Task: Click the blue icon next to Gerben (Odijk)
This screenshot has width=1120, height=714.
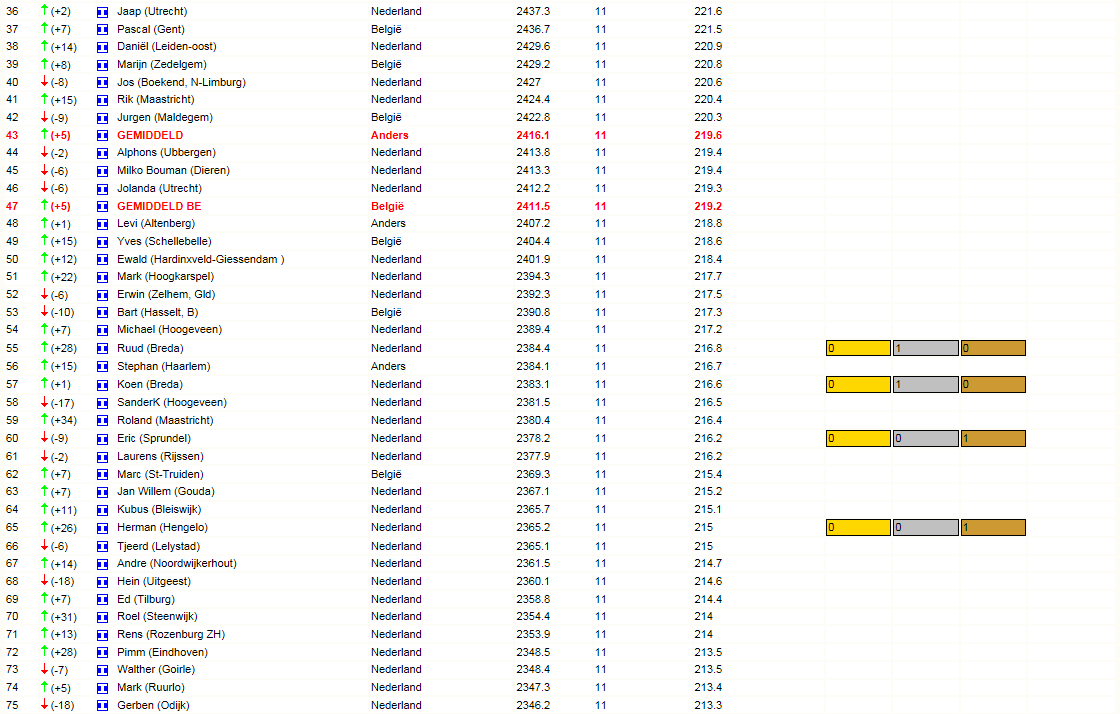Action: tap(102, 706)
